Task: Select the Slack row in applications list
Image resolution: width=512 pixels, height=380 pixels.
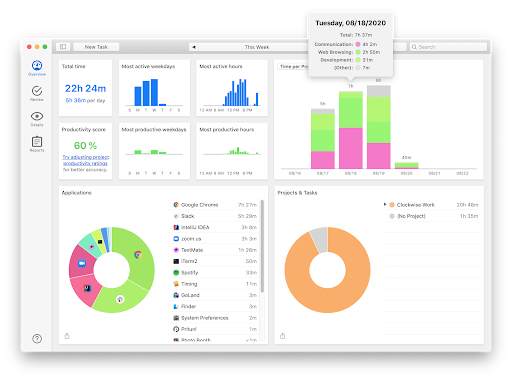Action: point(215,216)
